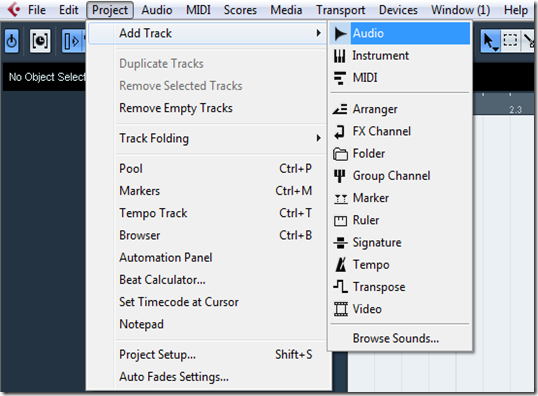Open the Transport menu
538x396 pixels.
[341, 10]
